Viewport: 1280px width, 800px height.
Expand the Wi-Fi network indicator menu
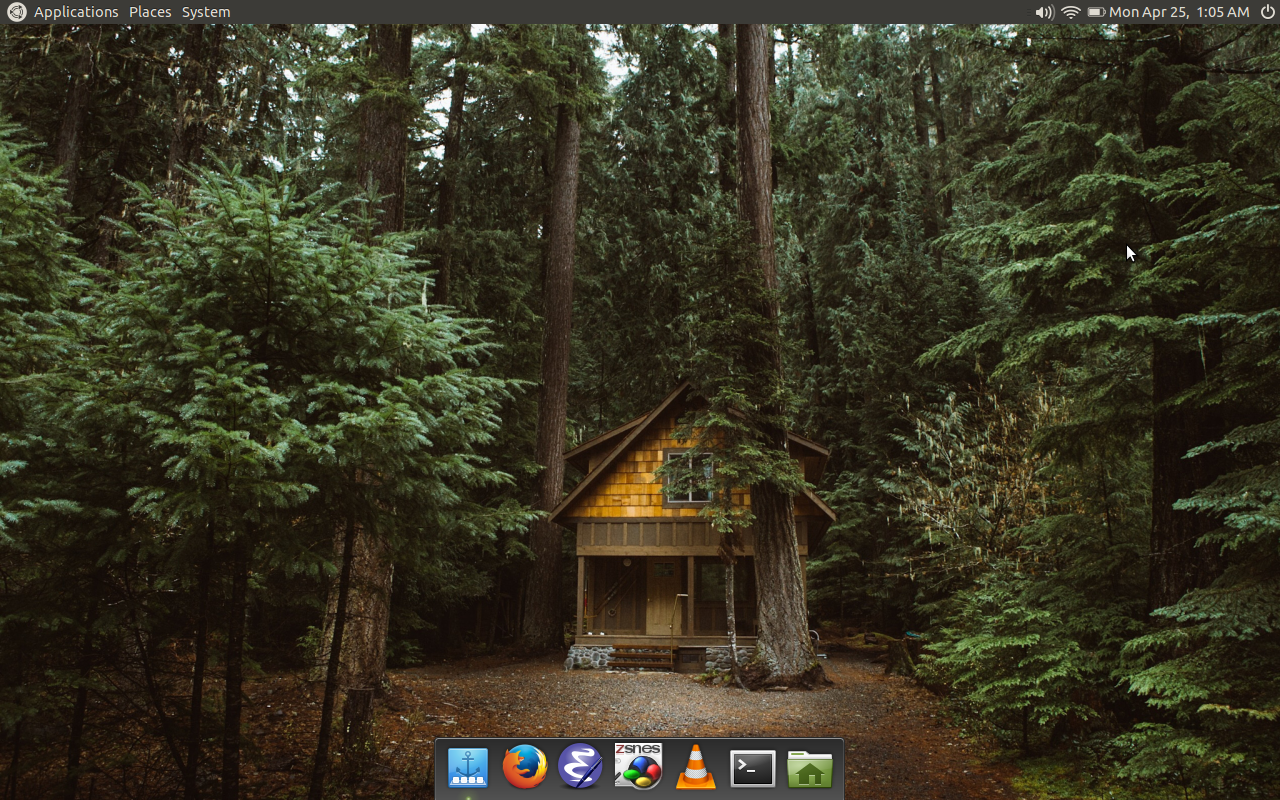tap(1071, 12)
